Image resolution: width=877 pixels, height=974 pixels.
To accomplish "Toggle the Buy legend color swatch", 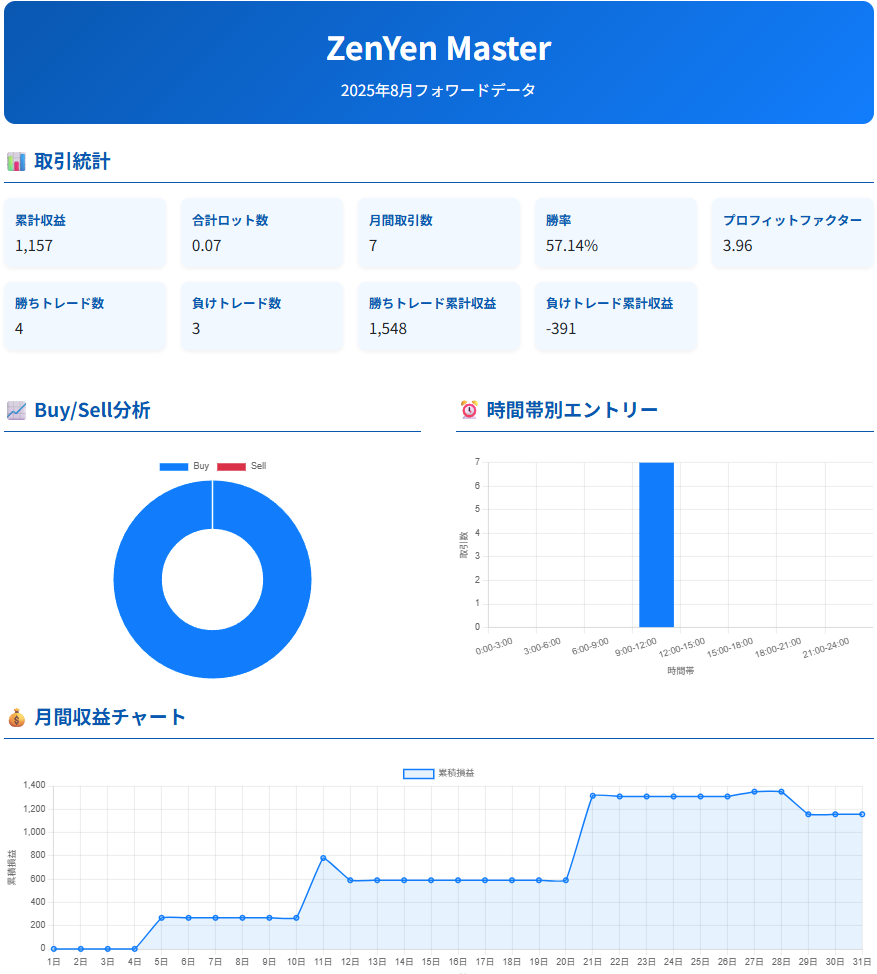I will pos(174,467).
